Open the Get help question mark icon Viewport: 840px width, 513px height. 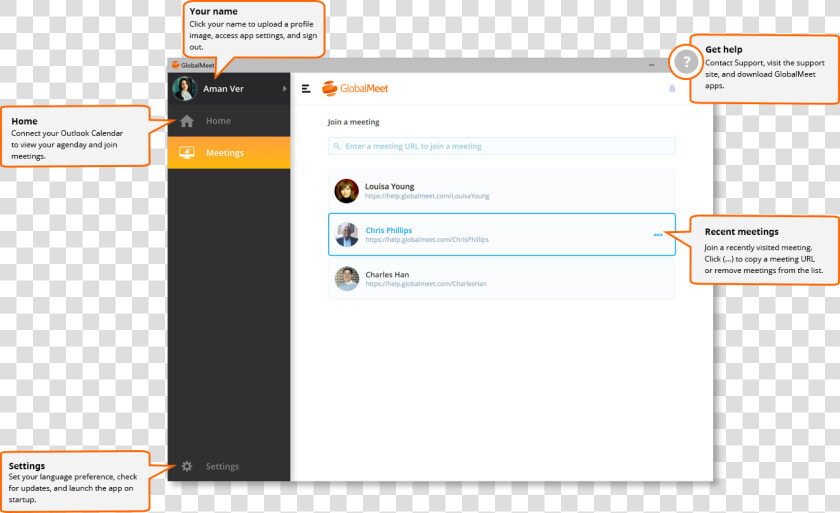click(x=686, y=62)
